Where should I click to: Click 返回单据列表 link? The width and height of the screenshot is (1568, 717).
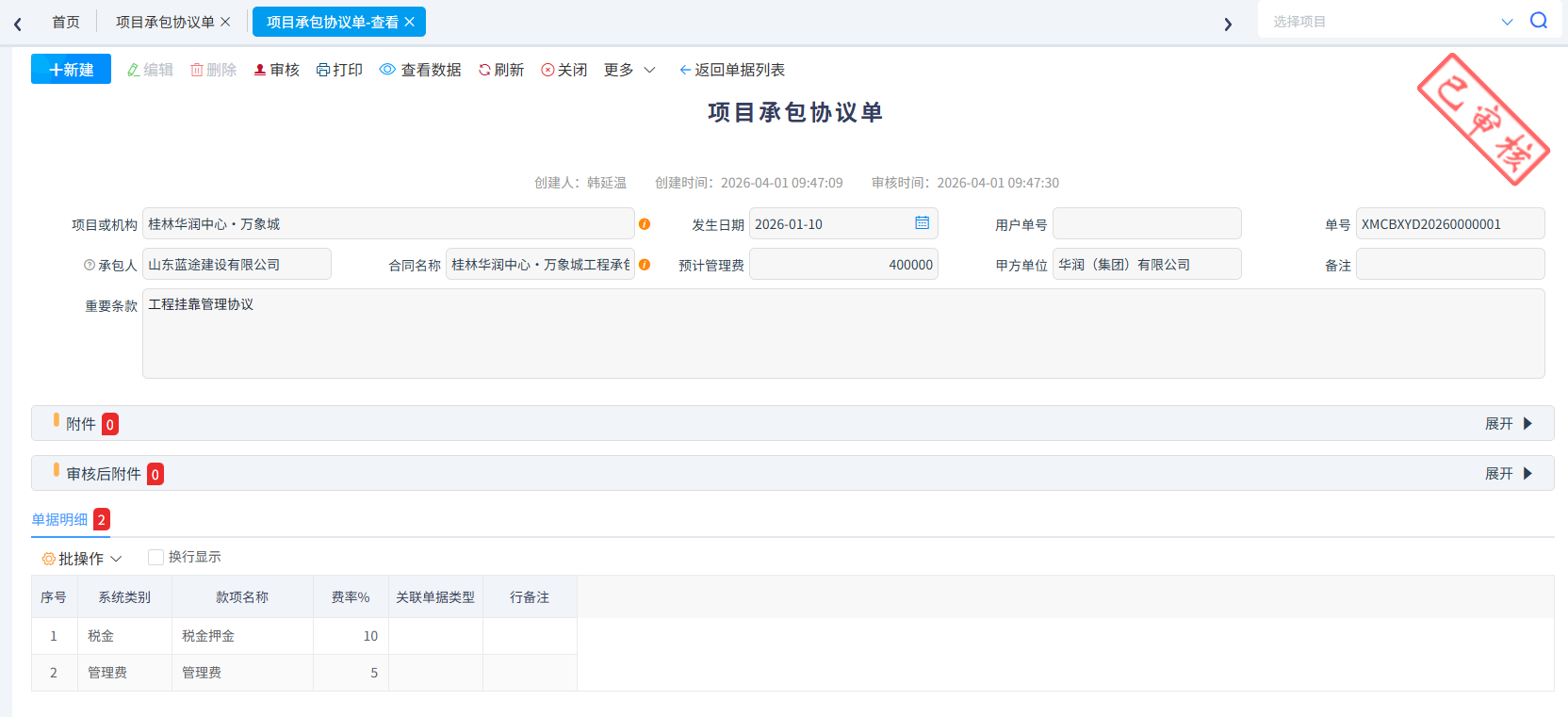tap(732, 70)
